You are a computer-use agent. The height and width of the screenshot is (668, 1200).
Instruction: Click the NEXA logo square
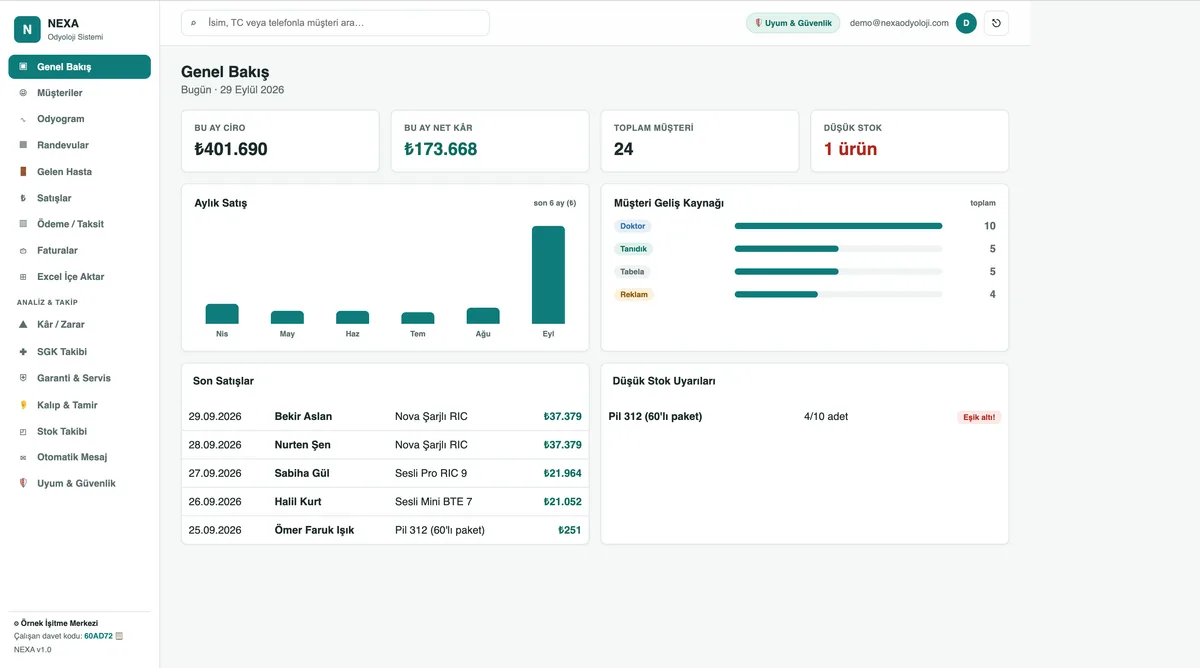[x=27, y=30]
